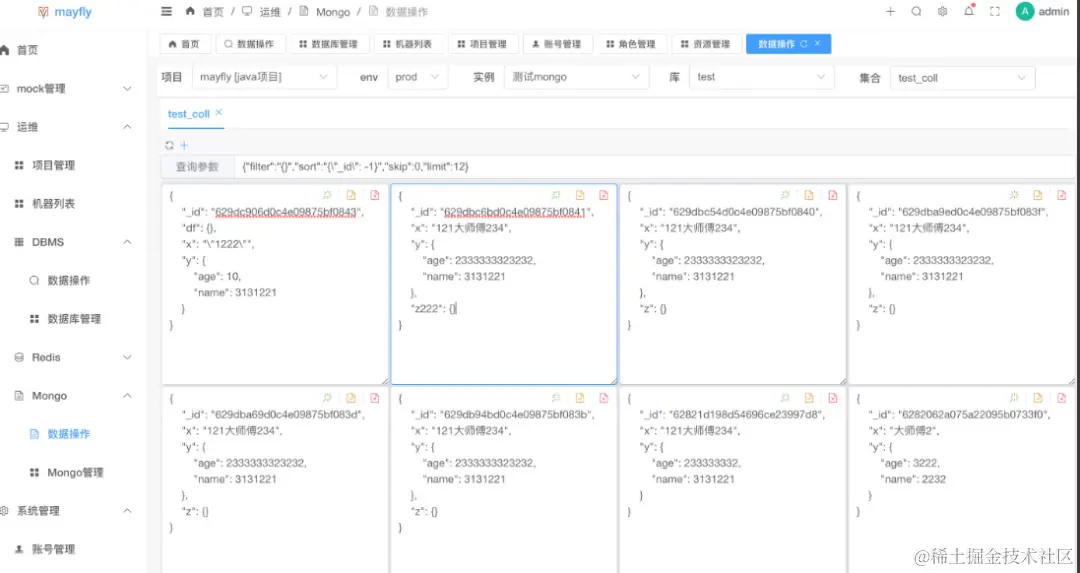Close the test_coll collection tab
The height and width of the screenshot is (573, 1080).
pos(218,112)
